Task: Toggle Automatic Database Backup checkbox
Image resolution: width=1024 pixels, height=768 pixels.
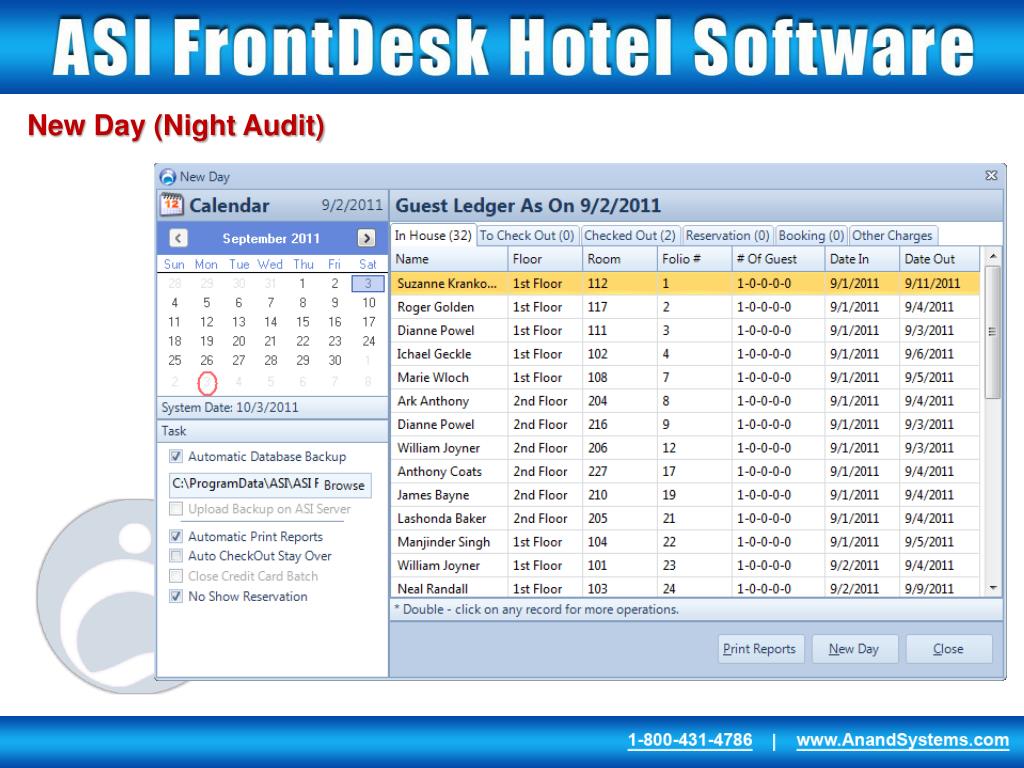Action: 176,456
